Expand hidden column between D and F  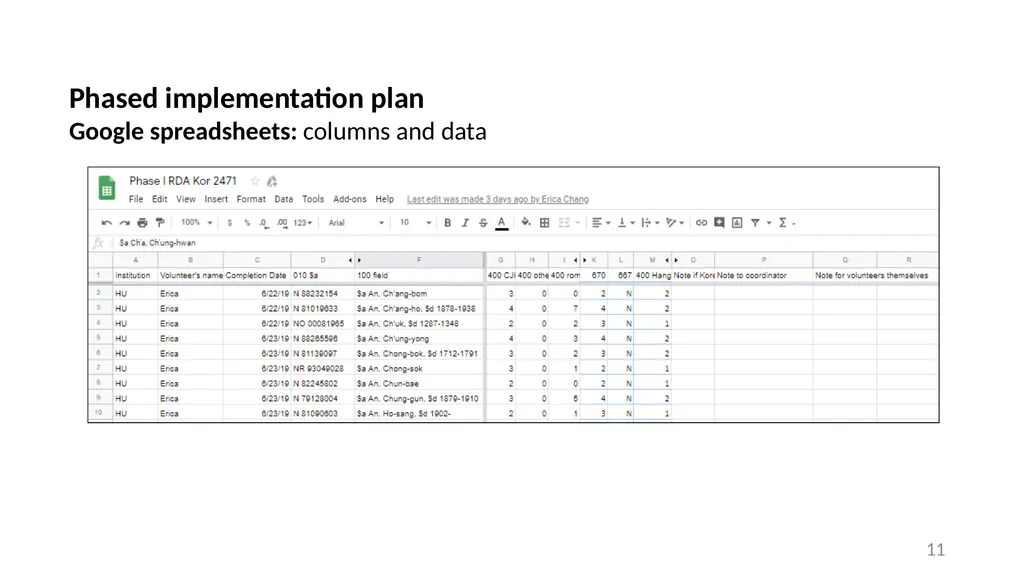355,260
